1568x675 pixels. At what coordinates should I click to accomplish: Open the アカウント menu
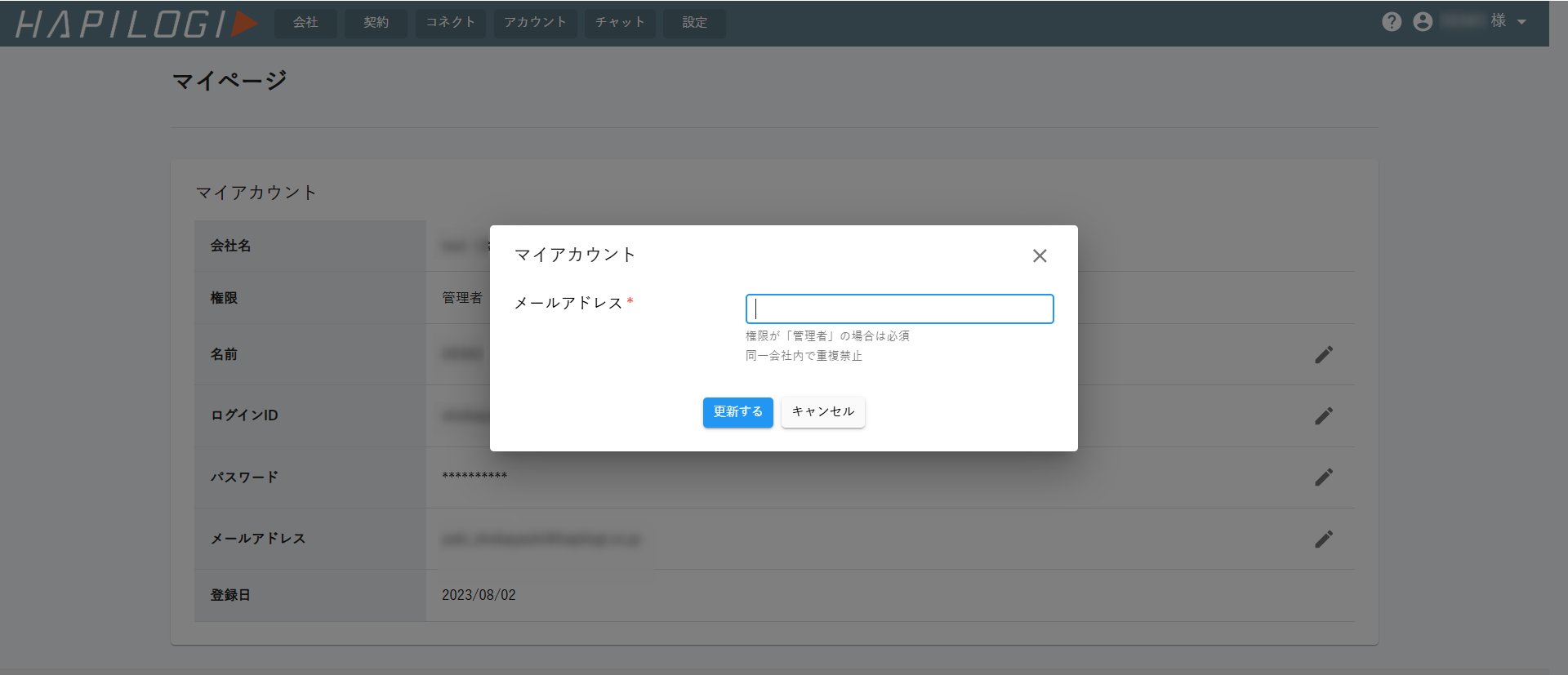tap(535, 23)
